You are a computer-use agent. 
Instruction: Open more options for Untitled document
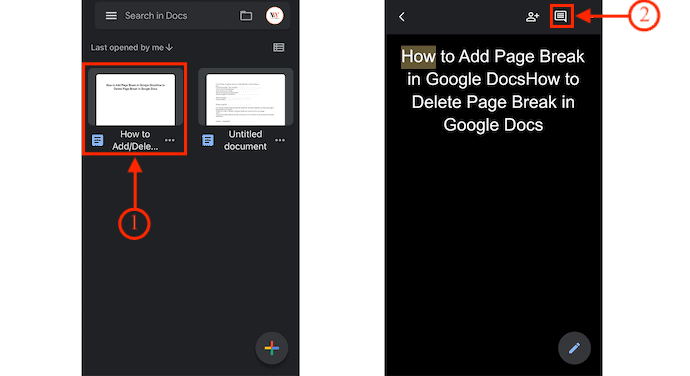tap(280, 140)
